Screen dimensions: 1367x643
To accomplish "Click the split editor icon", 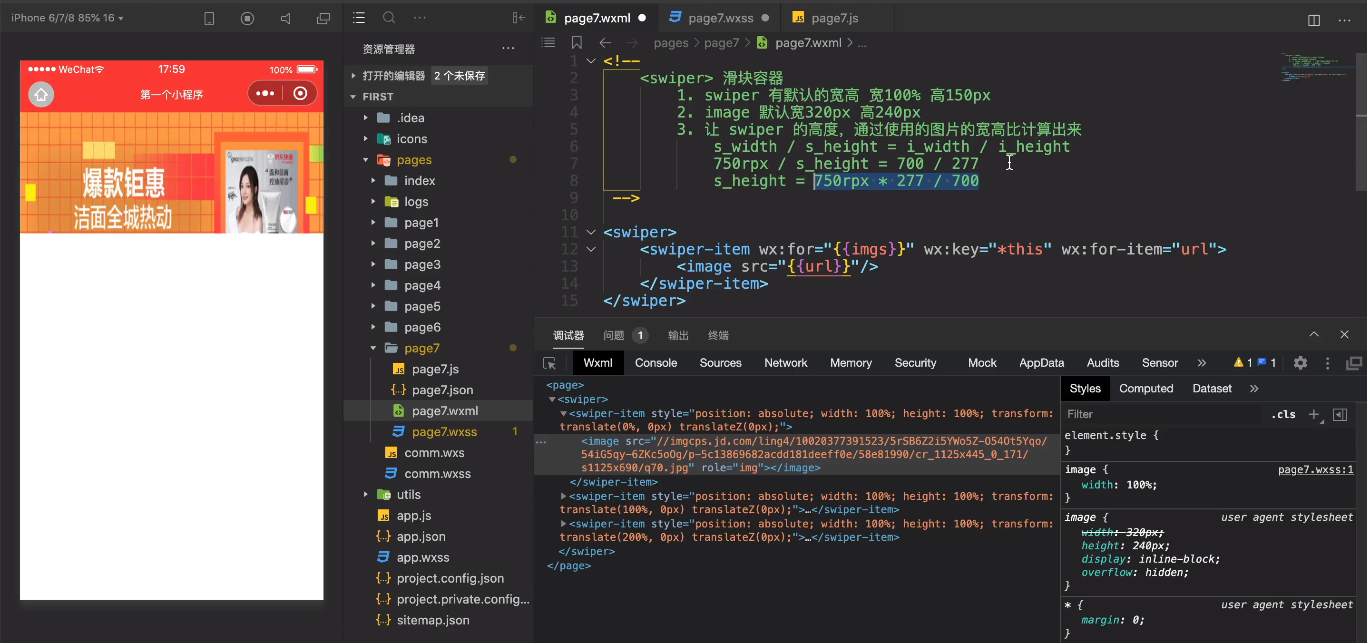I will coord(1314,19).
